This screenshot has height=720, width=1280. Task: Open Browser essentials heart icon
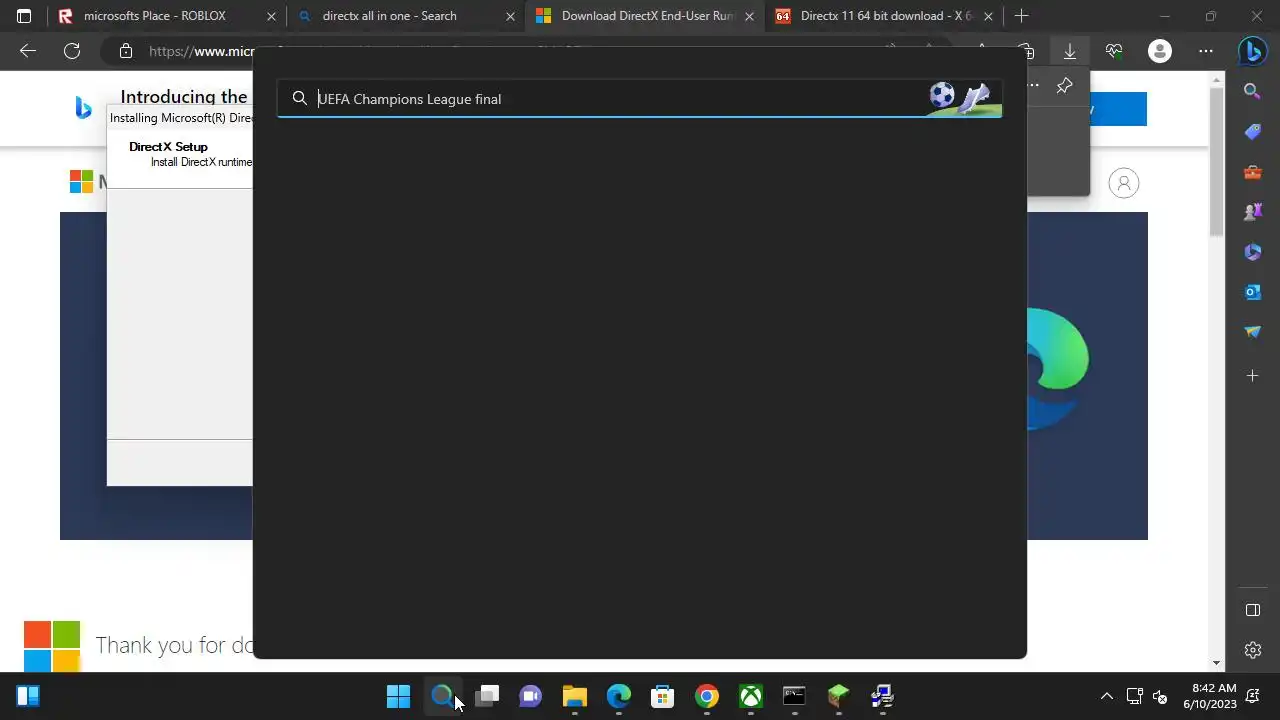coord(1114,51)
